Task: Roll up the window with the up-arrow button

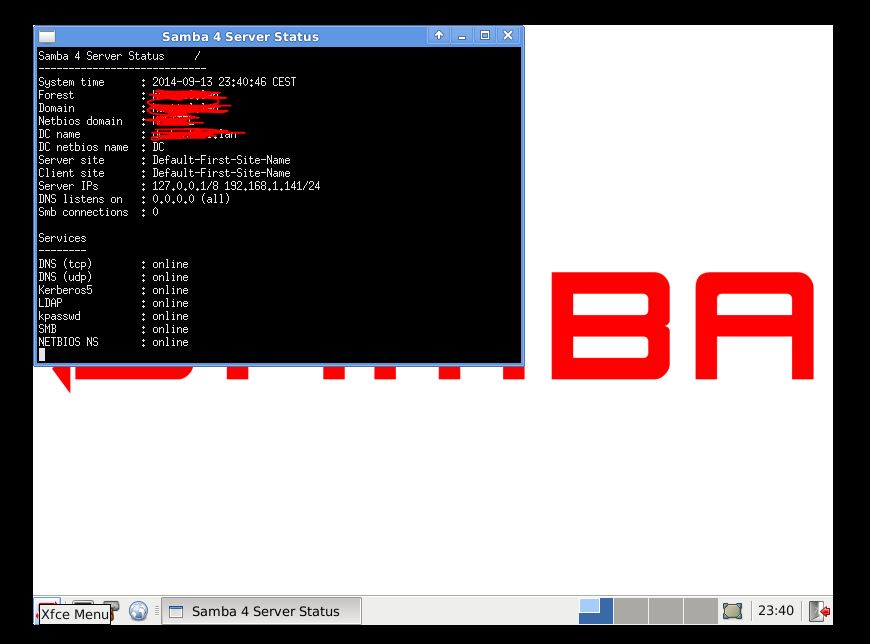Action: 439,35
